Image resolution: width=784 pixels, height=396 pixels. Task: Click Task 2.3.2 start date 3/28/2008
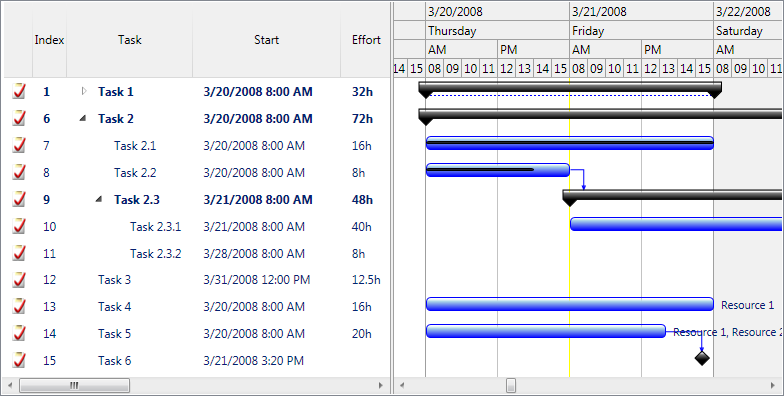tap(254, 254)
